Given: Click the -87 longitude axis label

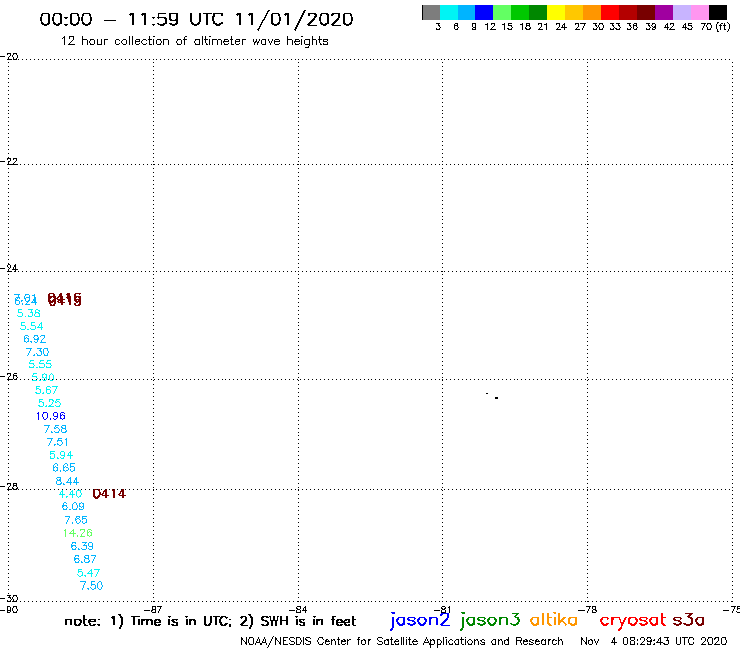Looking at the screenshot, I should (x=154, y=609).
